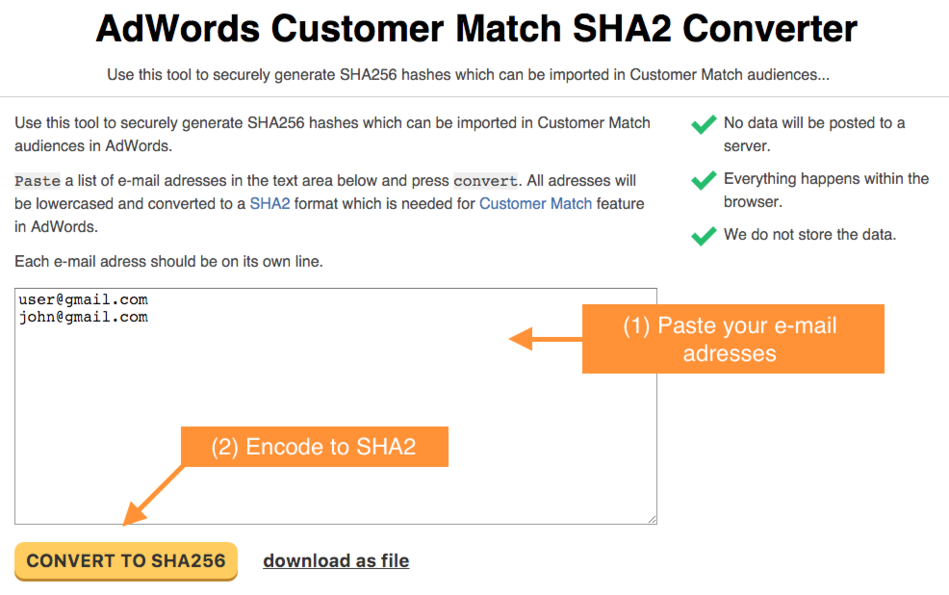Image resolution: width=949 pixels, height=595 pixels.
Task: Click the orange arrow pointing into the text area
Action: (x=545, y=339)
